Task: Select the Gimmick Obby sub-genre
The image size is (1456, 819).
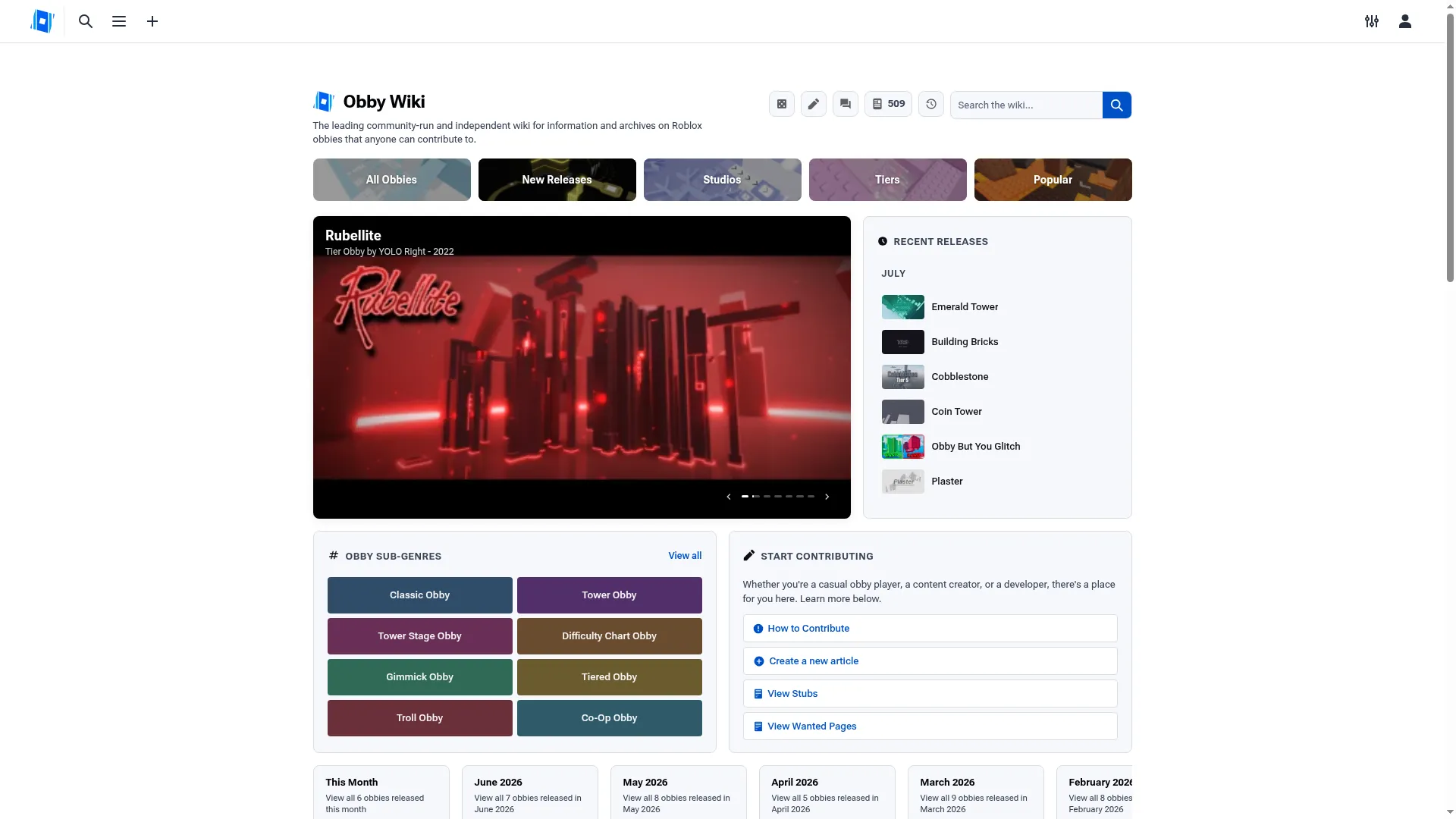Action: tap(420, 677)
